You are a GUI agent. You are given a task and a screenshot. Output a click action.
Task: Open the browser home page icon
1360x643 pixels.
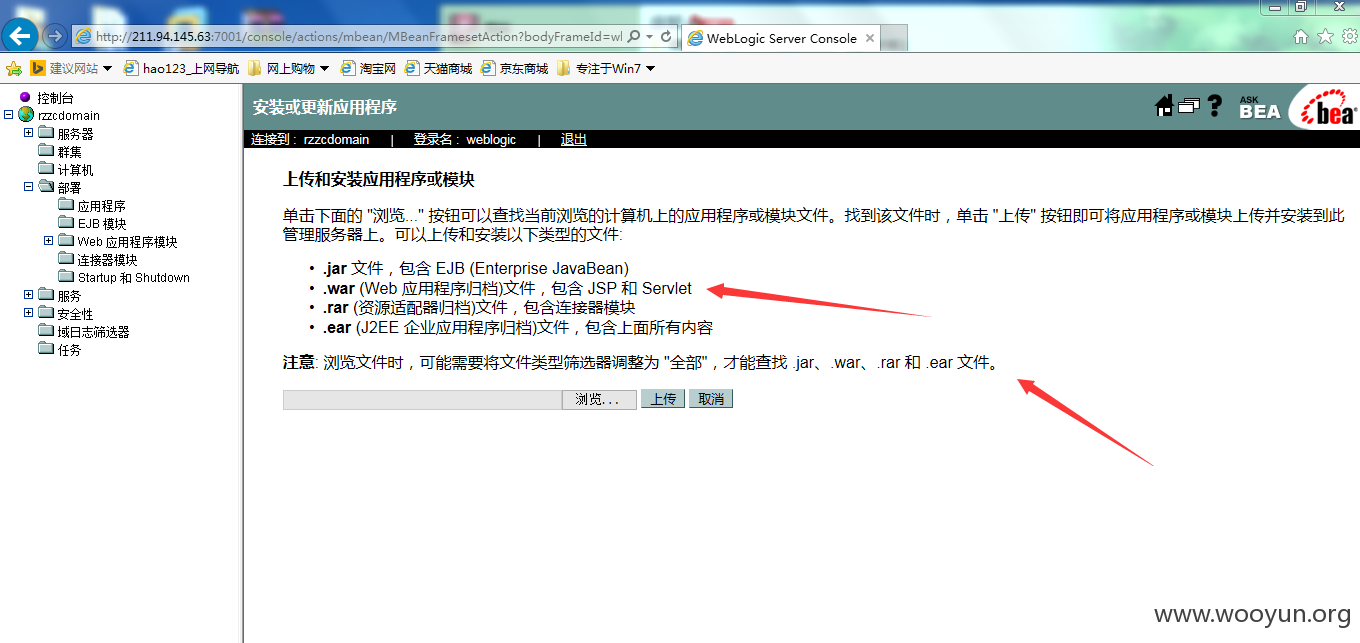1301,36
